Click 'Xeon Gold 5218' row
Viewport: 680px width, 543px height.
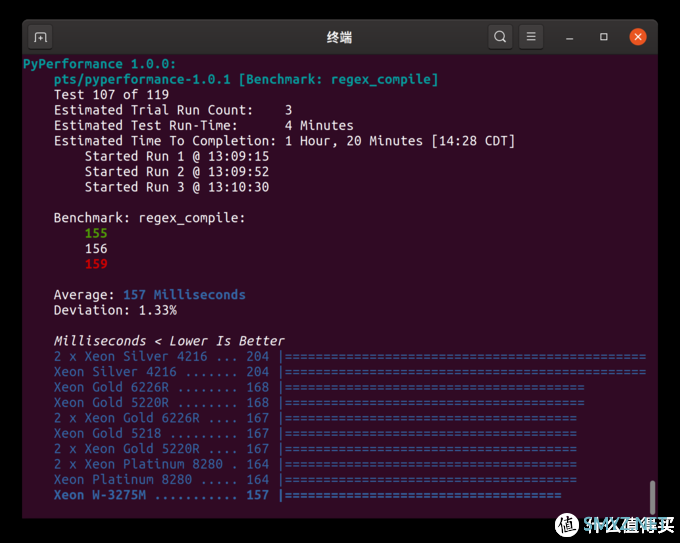315,434
